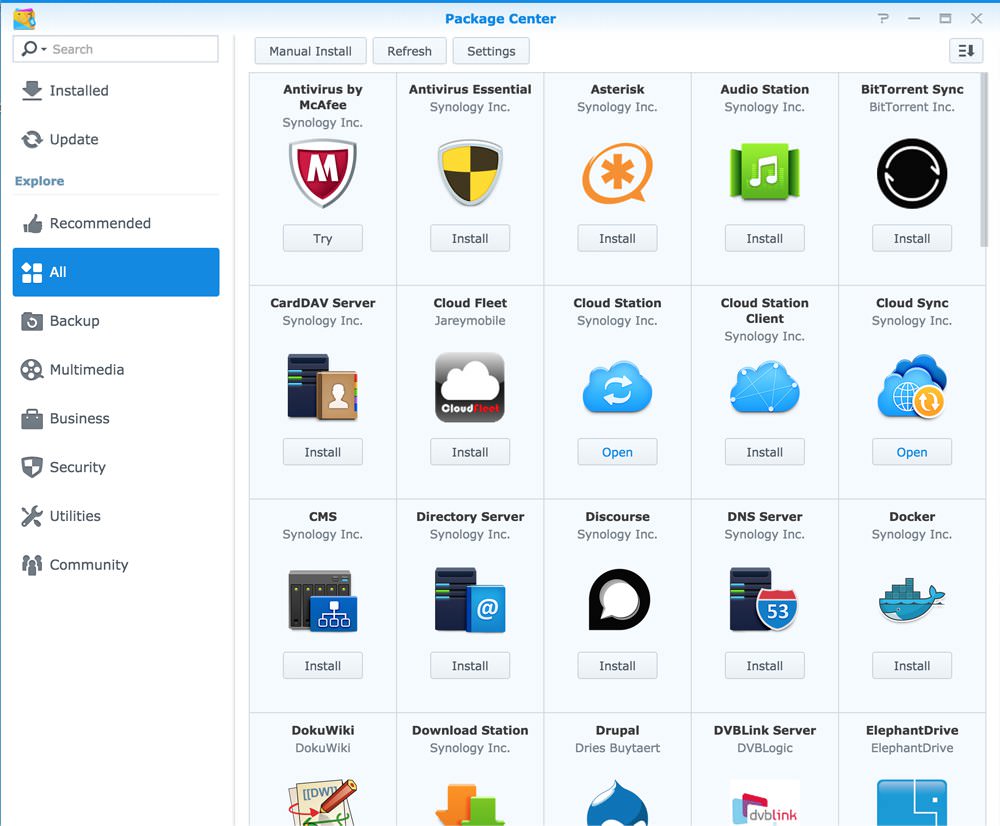Click the package list vertical scrollbar
Viewport: 1000px width, 826px height.
coord(984,159)
